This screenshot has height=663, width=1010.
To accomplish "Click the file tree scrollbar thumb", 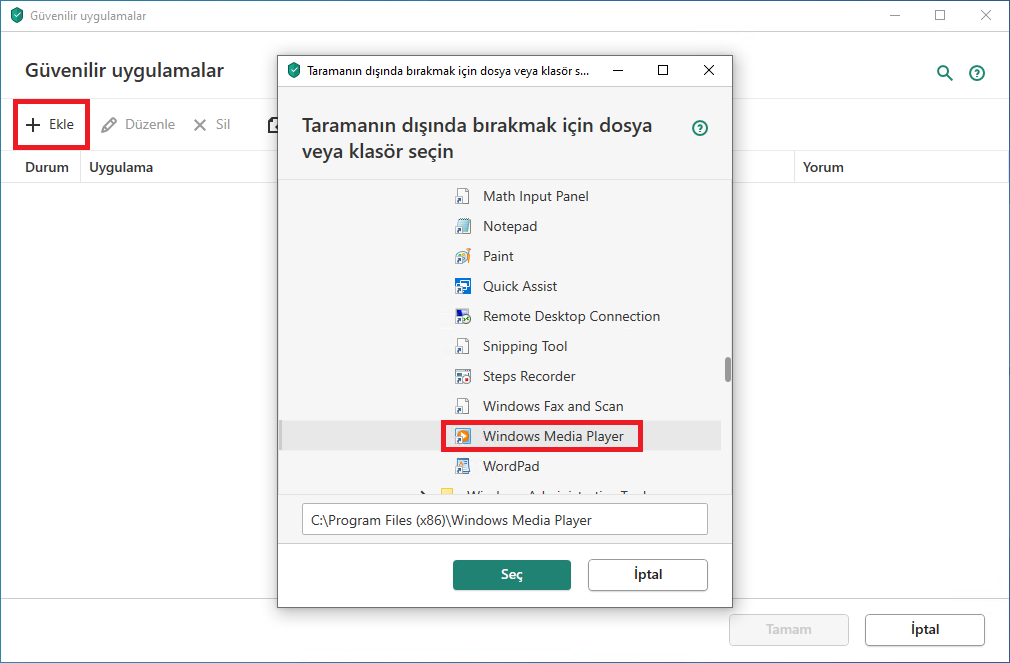I will (728, 370).
